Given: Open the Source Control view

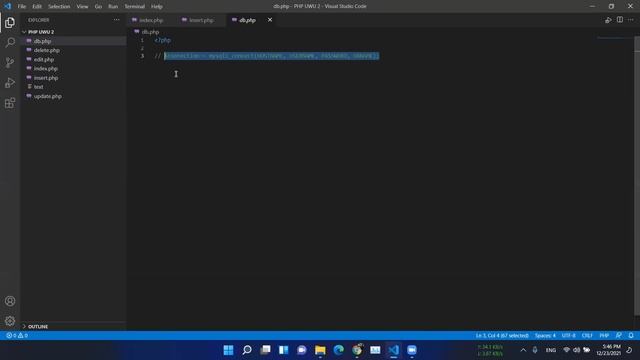Looking at the screenshot, I should point(10,62).
